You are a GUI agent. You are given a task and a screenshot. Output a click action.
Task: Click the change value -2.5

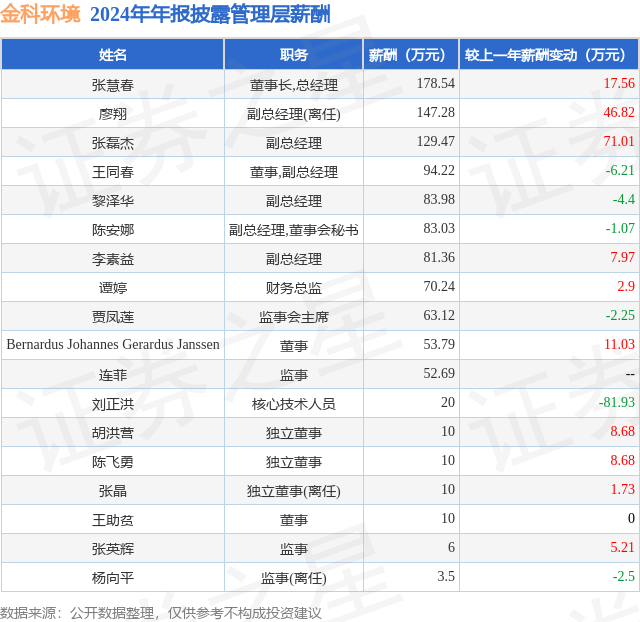[x=624, y=576]
